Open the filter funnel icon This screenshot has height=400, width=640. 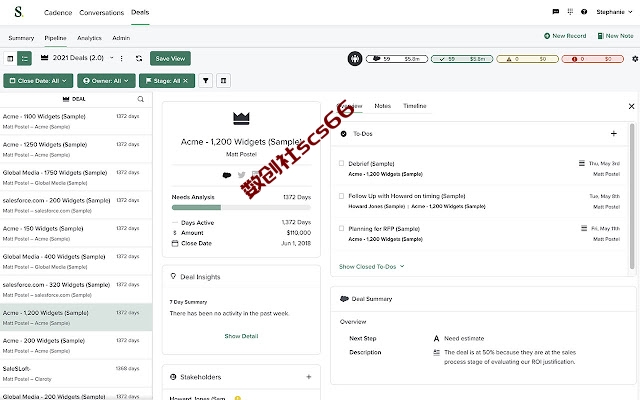[206, 81]
